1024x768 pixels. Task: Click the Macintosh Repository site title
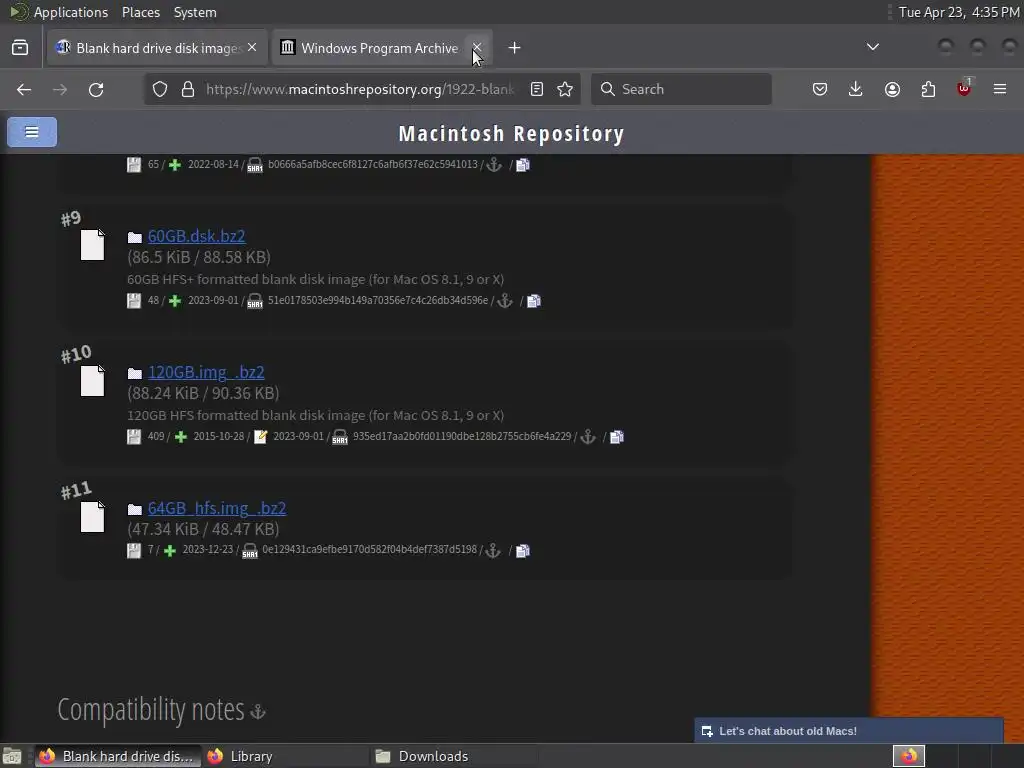click(511, 133)
